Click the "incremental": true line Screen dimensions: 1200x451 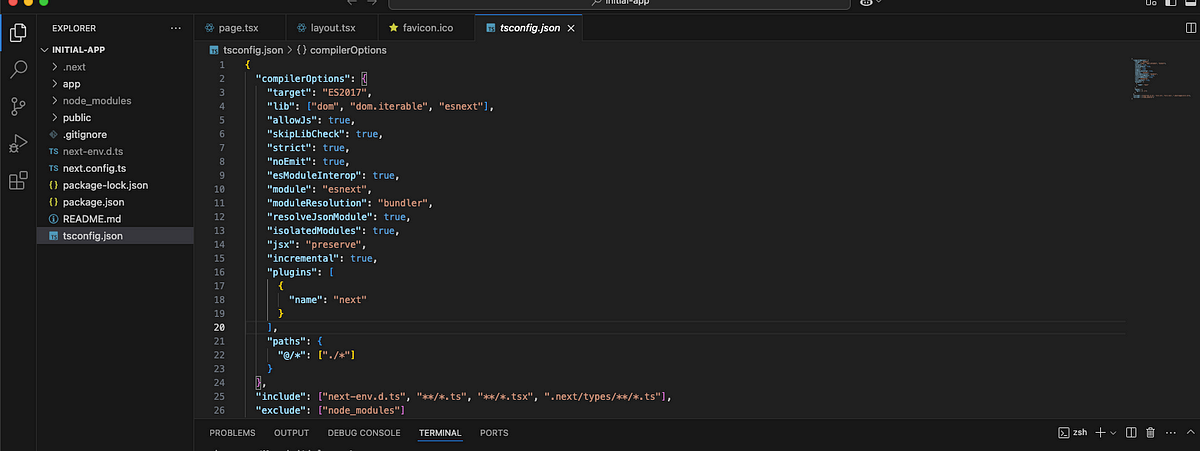pos(321,258)
